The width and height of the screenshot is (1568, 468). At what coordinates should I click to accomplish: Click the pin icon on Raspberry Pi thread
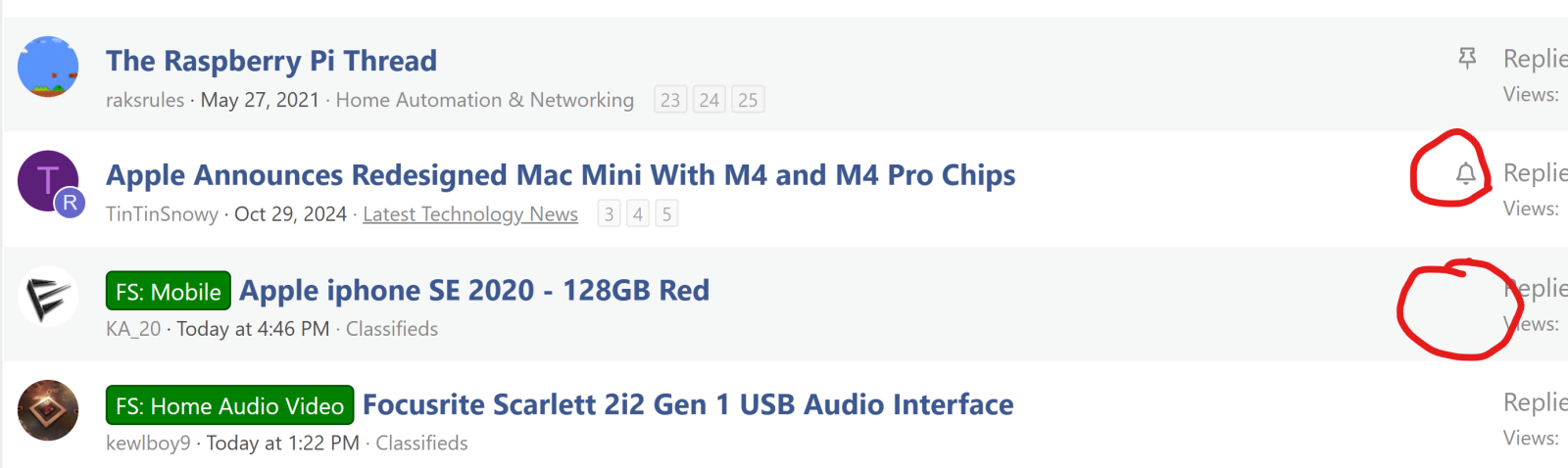click(x=1467, y=59)
